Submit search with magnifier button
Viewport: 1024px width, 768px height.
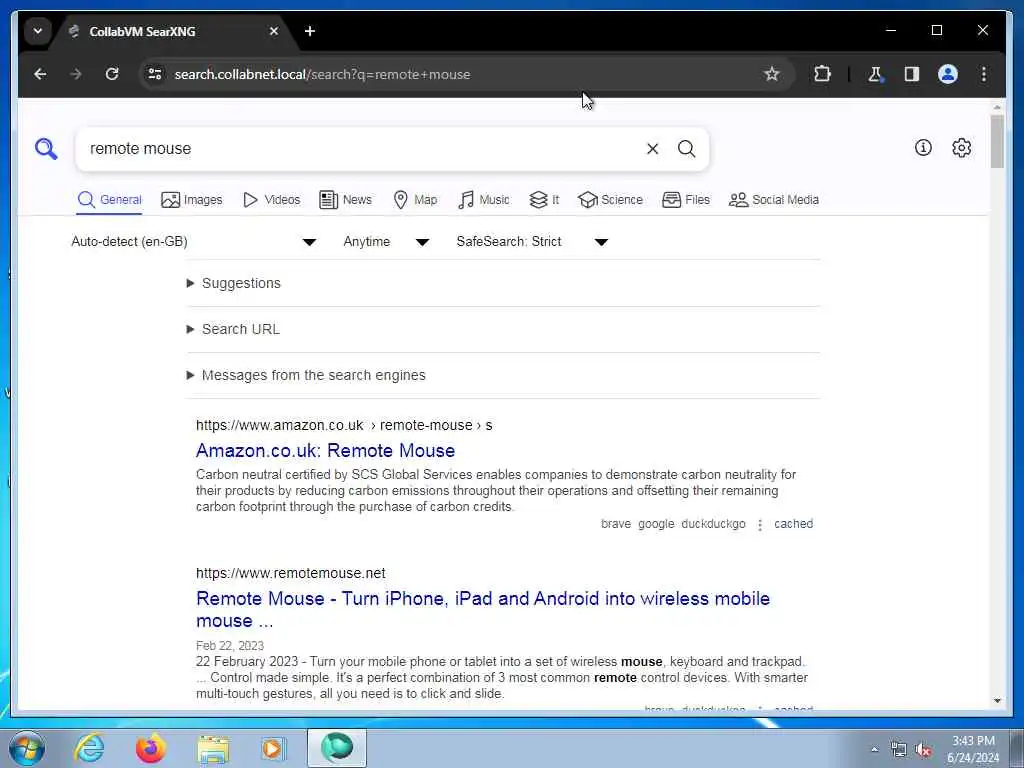(x=686, y=149)
